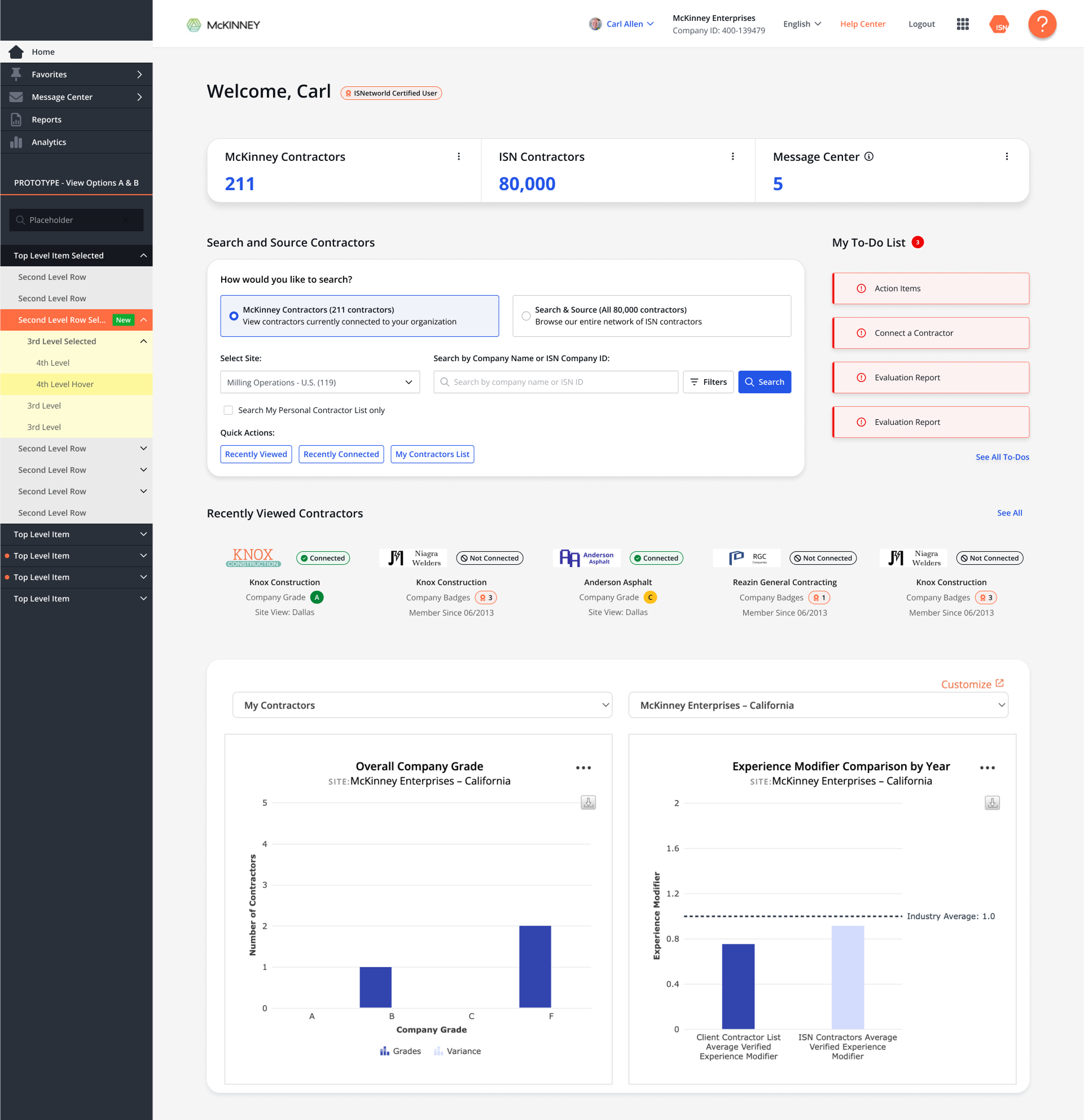Click Carl Allen's avatar picture
This screenshot has width=1084, height=1120.
click(x=595, y=24)
